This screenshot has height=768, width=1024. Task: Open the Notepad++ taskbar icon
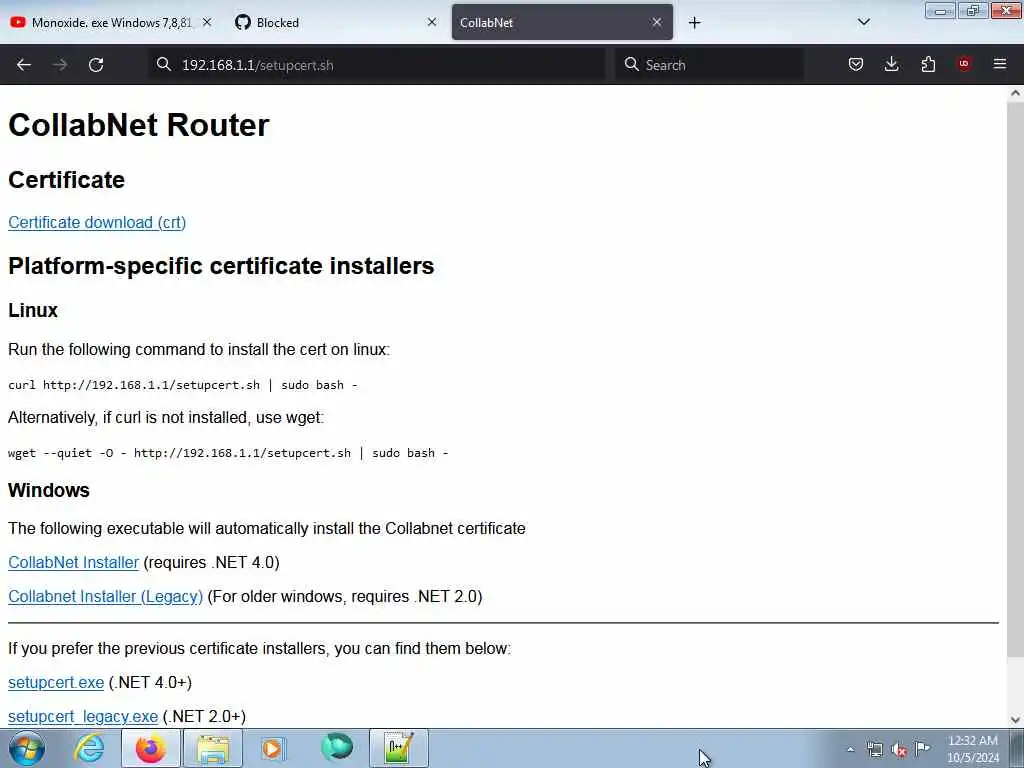pos(398,748)
